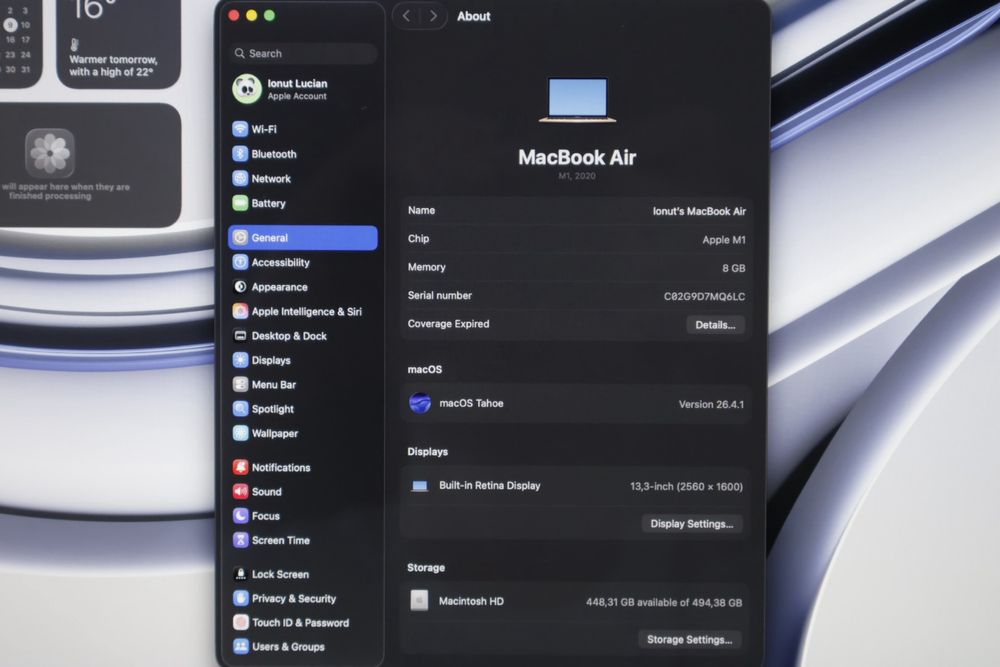Open Privacy & Security hand icon

tap(240, 598)
